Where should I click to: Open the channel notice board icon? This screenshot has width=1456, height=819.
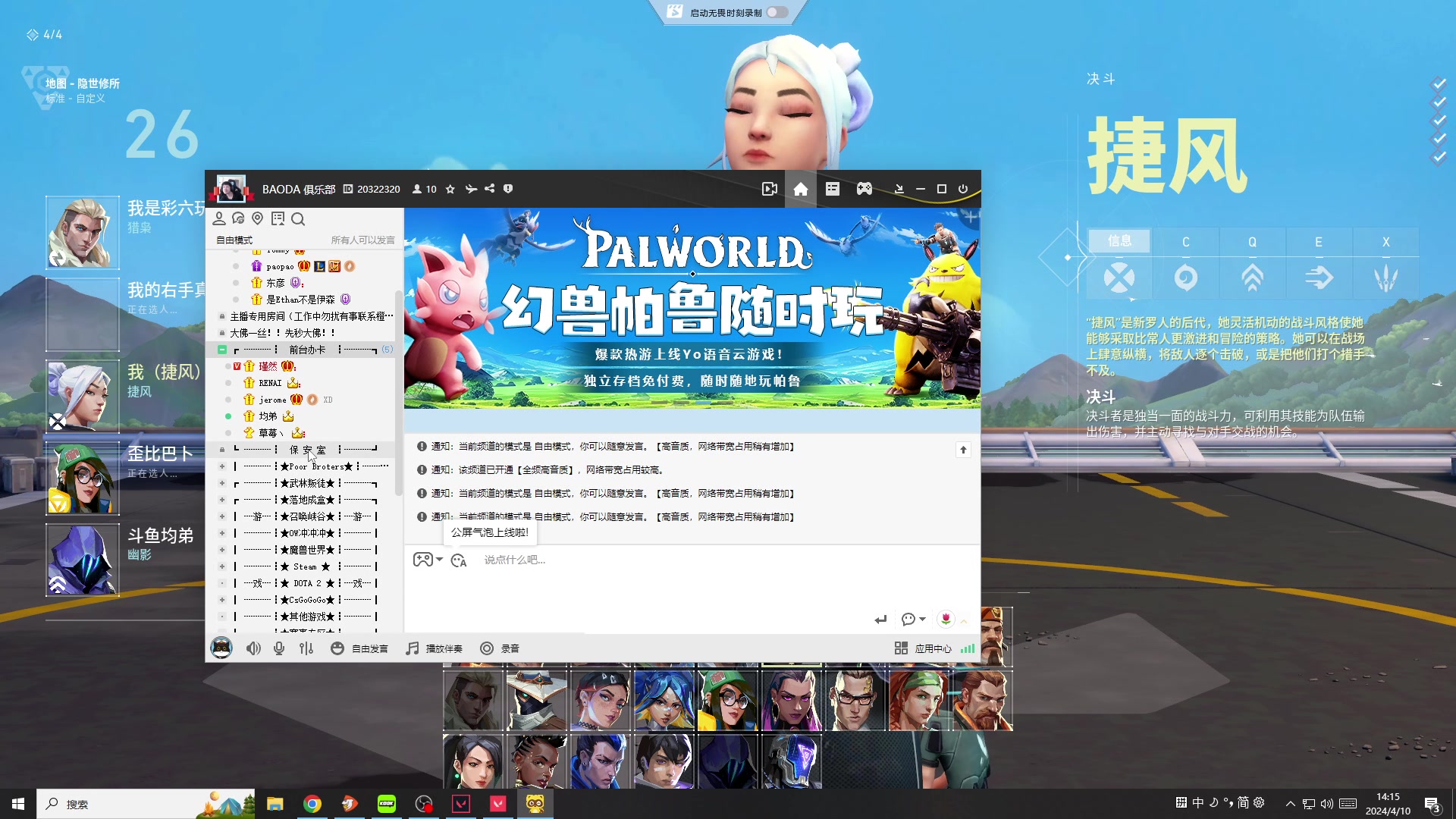pyautogui.click(x=278, y=218)
